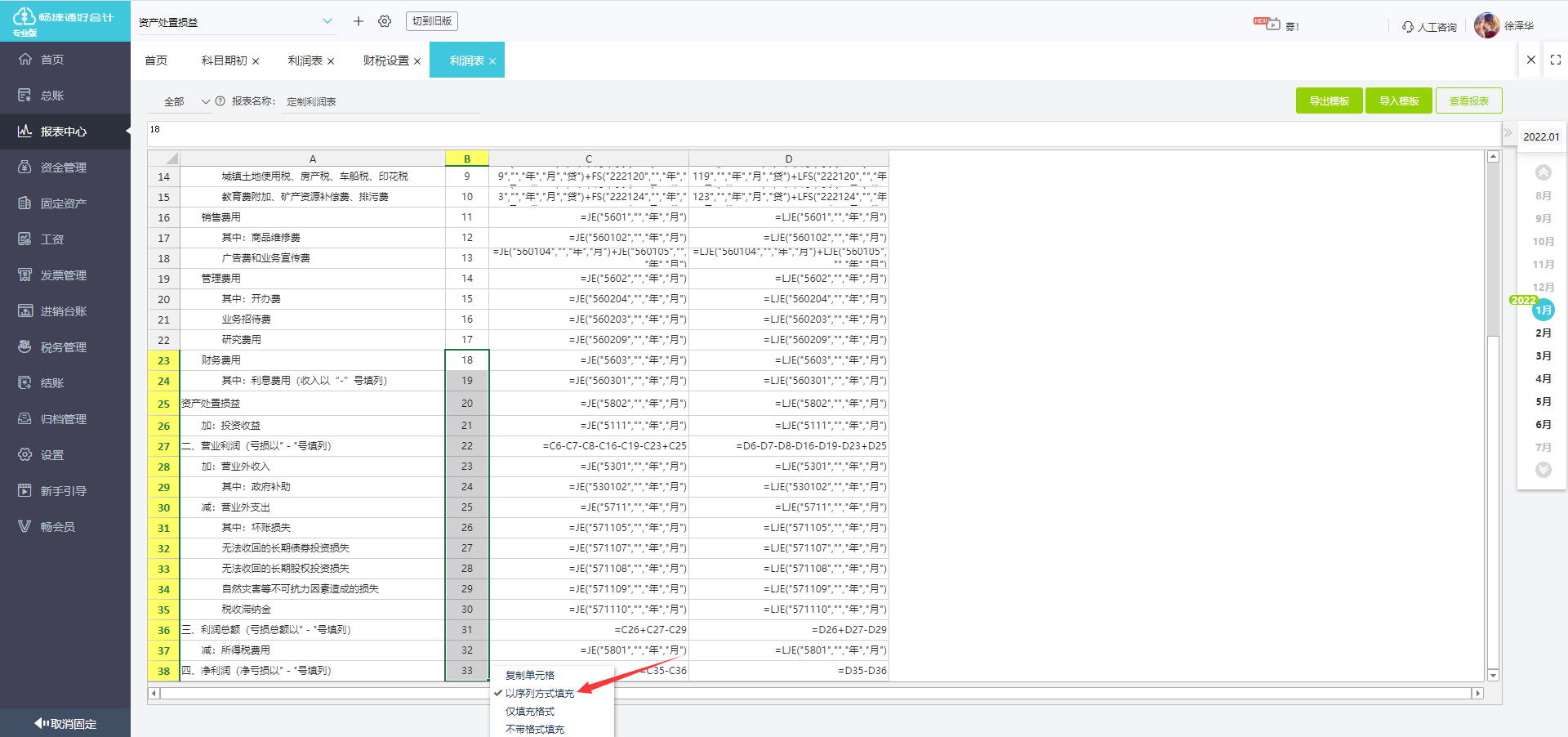Open the 报表中心 sidebar icon

[x=24, y=131]
